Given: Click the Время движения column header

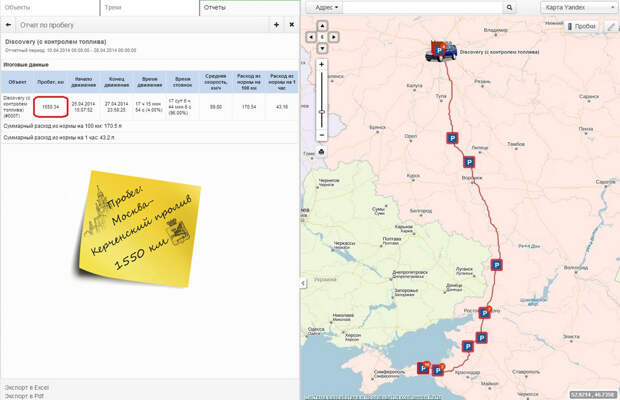Looking at the screenshot, I should [x=149, y=82].
